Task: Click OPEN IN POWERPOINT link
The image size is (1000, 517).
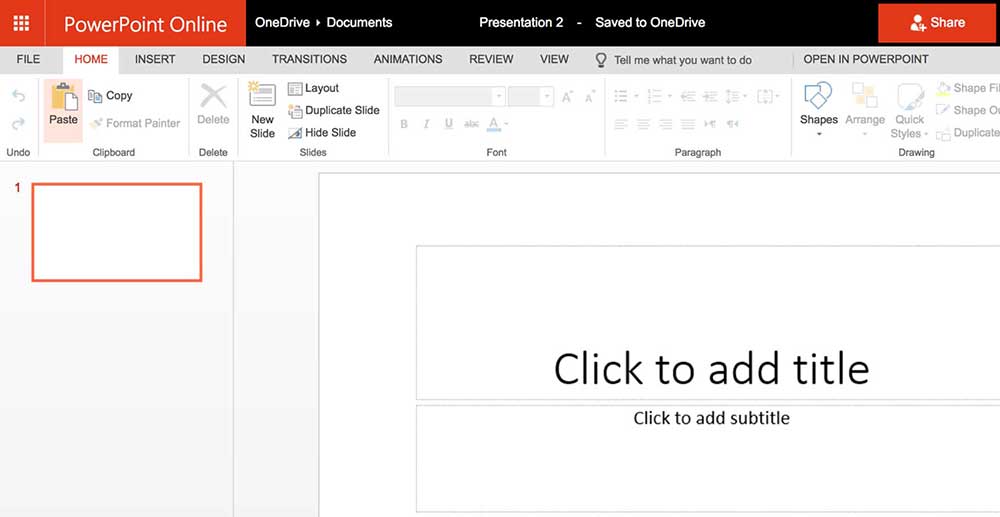Action: (x=866, y=59)
